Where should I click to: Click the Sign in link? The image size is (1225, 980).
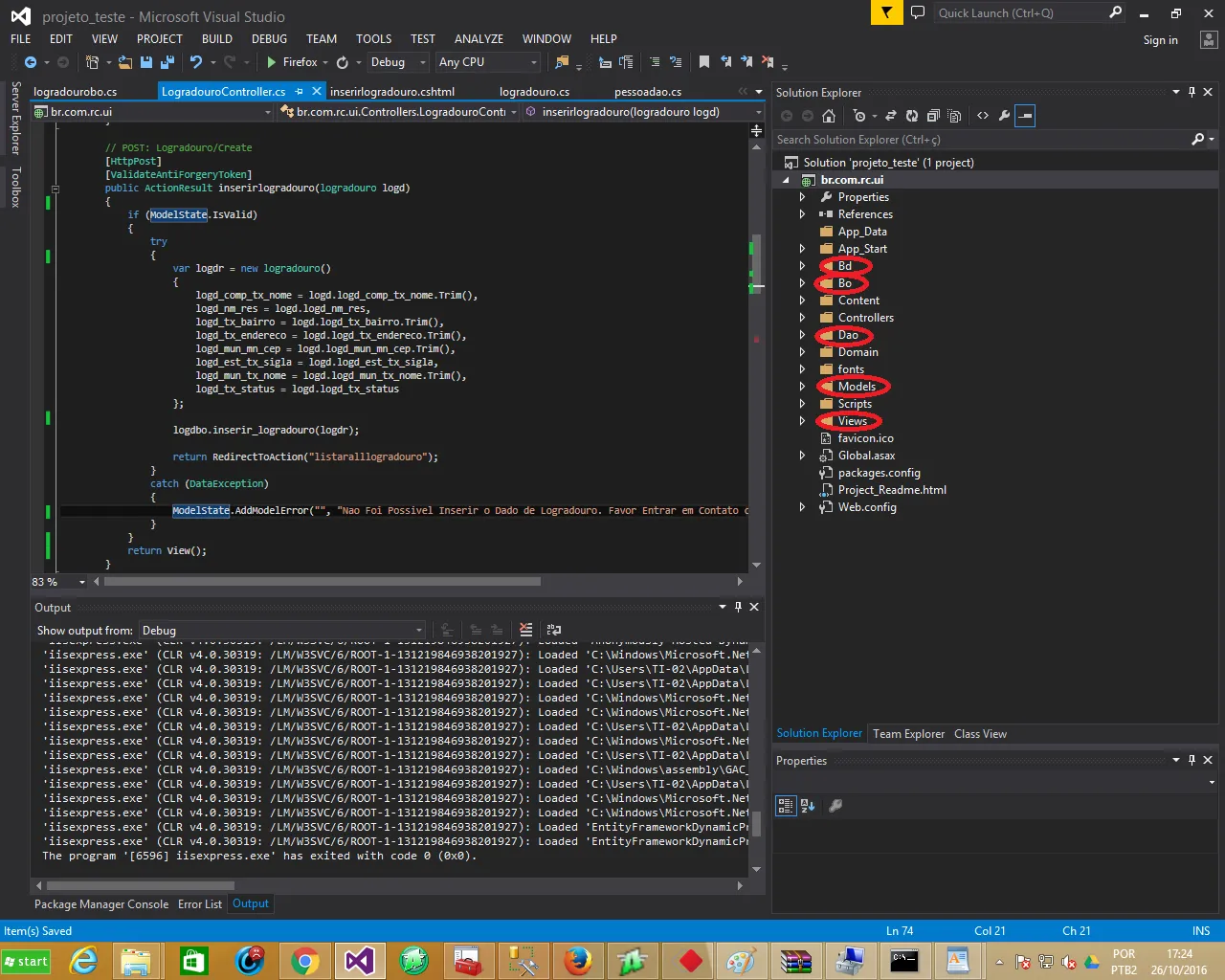1160,40
